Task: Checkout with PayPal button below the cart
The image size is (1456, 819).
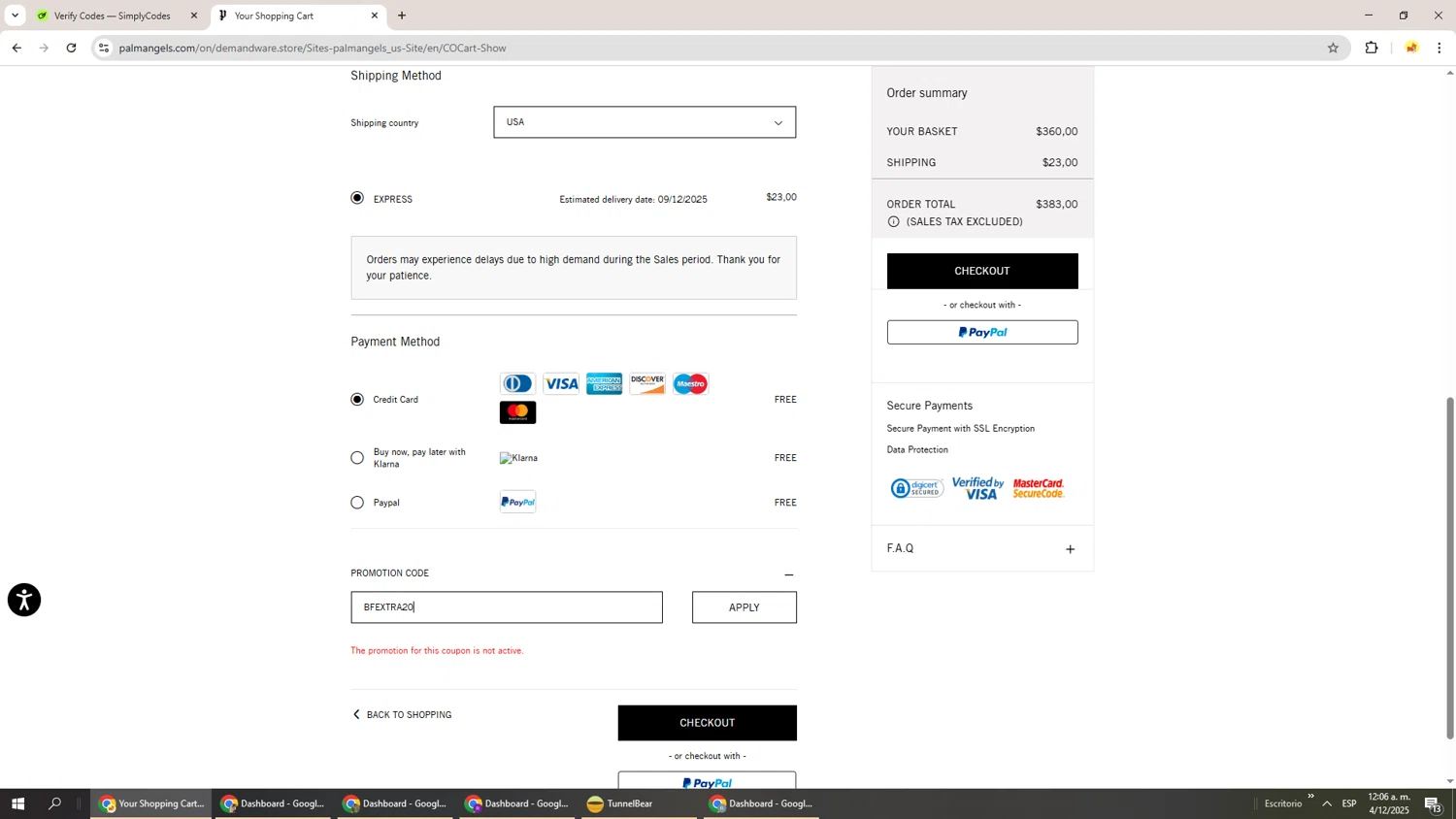Action: pos(708,781)
